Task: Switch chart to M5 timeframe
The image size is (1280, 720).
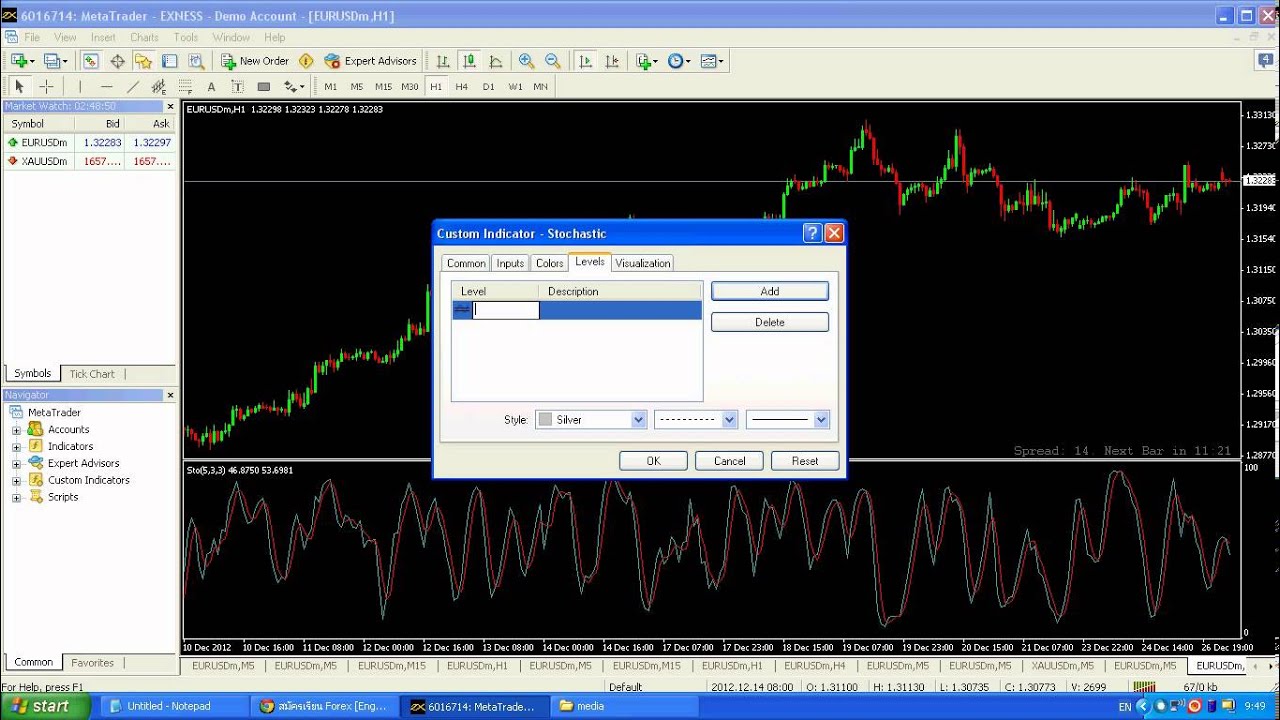Action: pos(356,87)
